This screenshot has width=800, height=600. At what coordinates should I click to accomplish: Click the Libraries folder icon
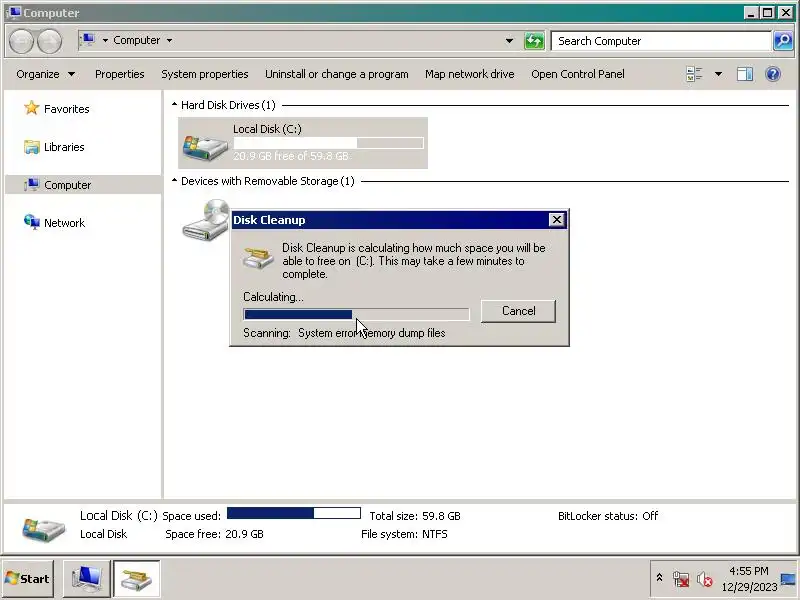point(32,147)
